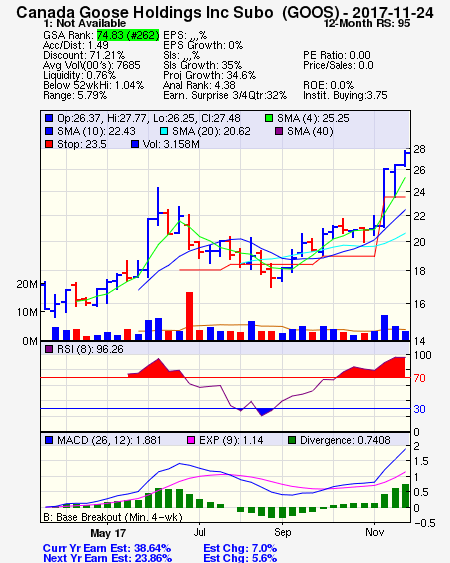This screenshot has width=450, height=563.
Task: Click the Range: 5.79% text
Action: click(x=75, y=96)
